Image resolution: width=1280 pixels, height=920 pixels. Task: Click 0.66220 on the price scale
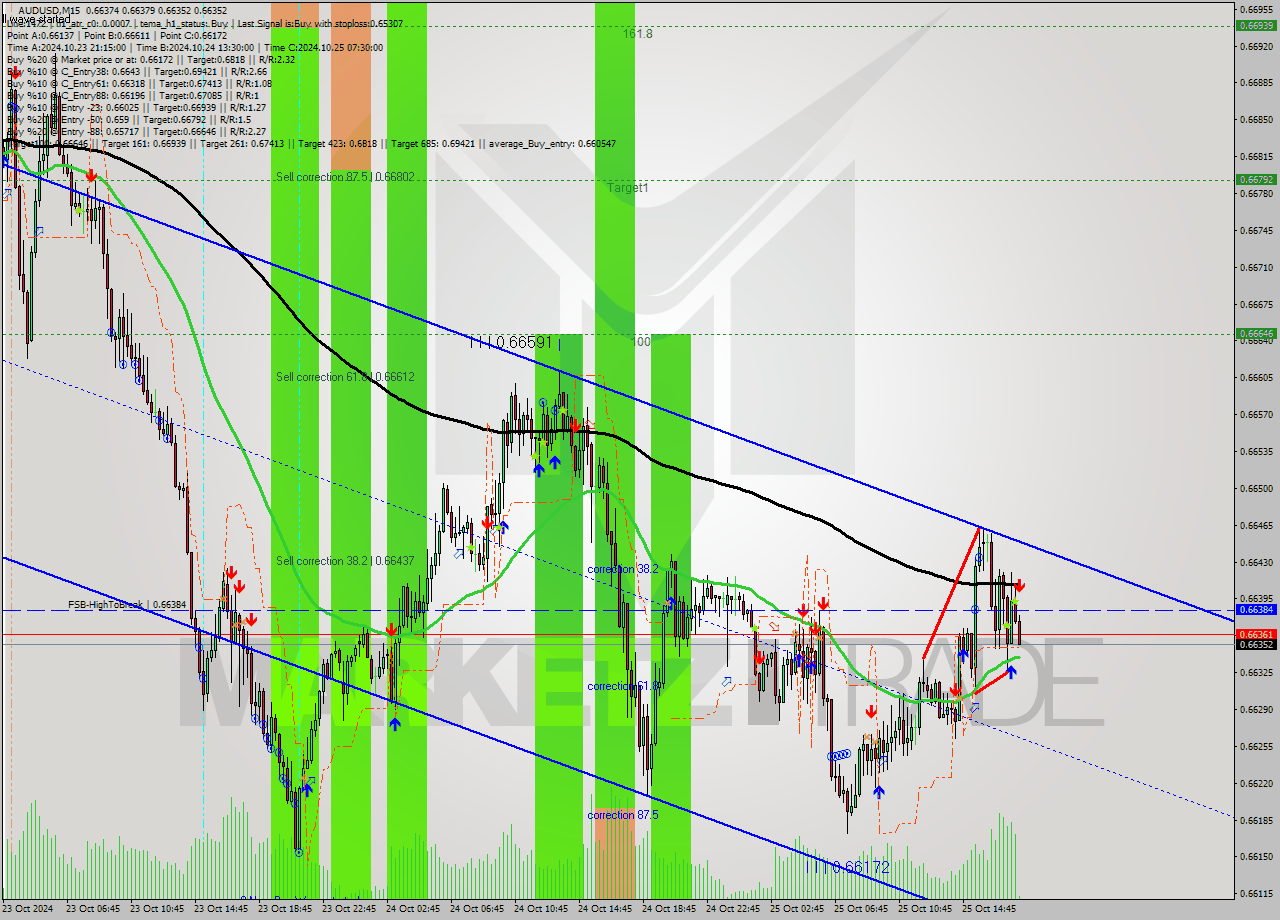(x=1255, y=783)
